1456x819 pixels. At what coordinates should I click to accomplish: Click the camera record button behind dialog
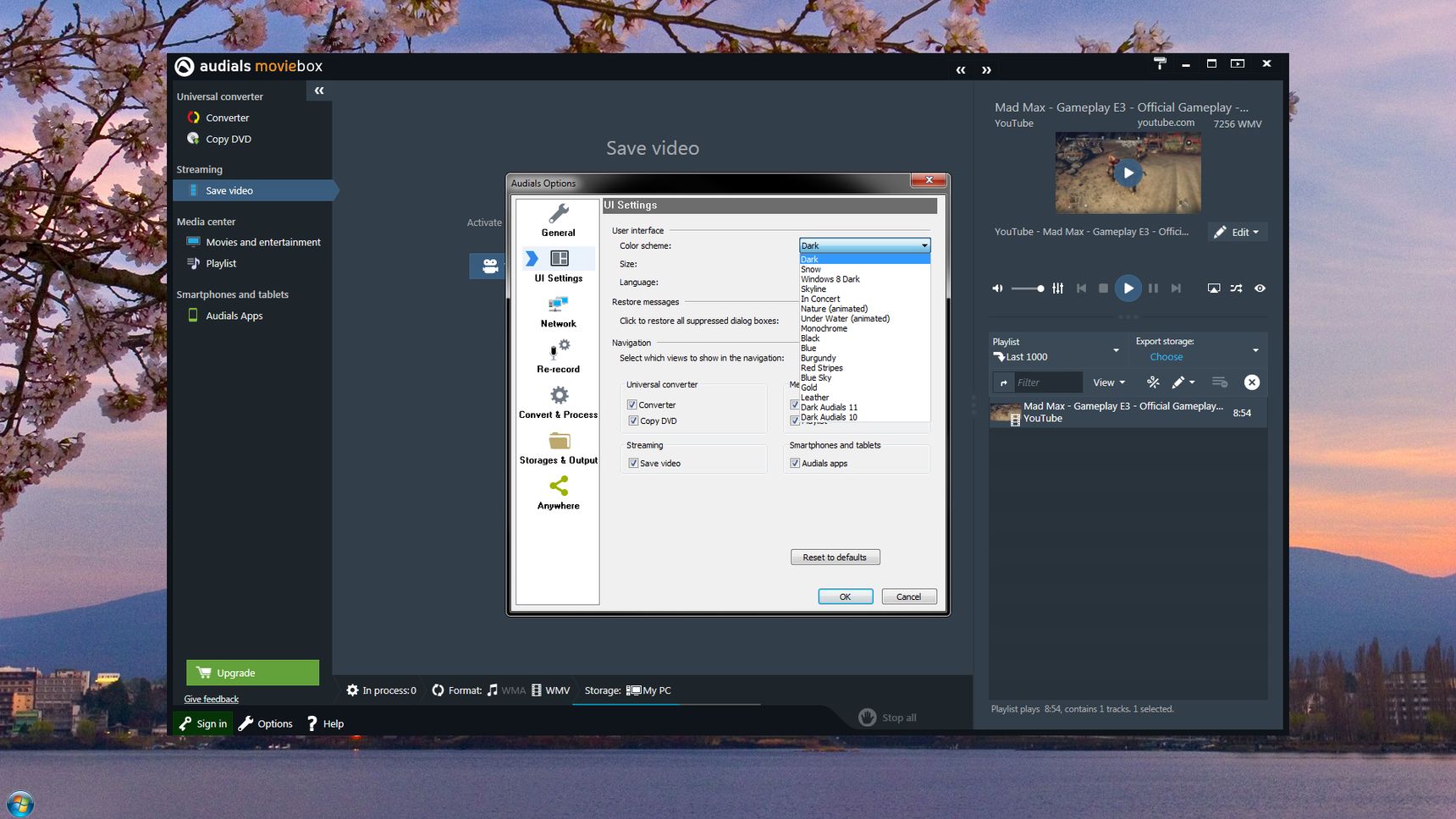pyautogui.click(x=489, y=266)
